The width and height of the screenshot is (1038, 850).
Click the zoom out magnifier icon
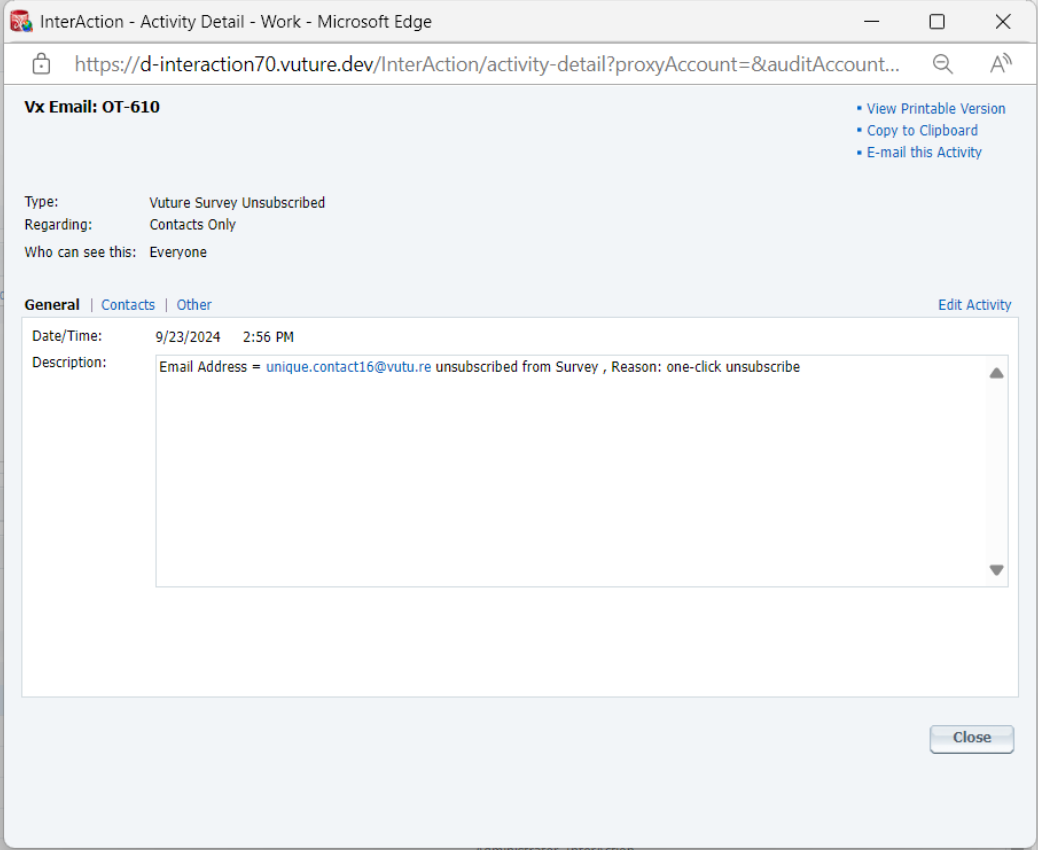[942, 64]
